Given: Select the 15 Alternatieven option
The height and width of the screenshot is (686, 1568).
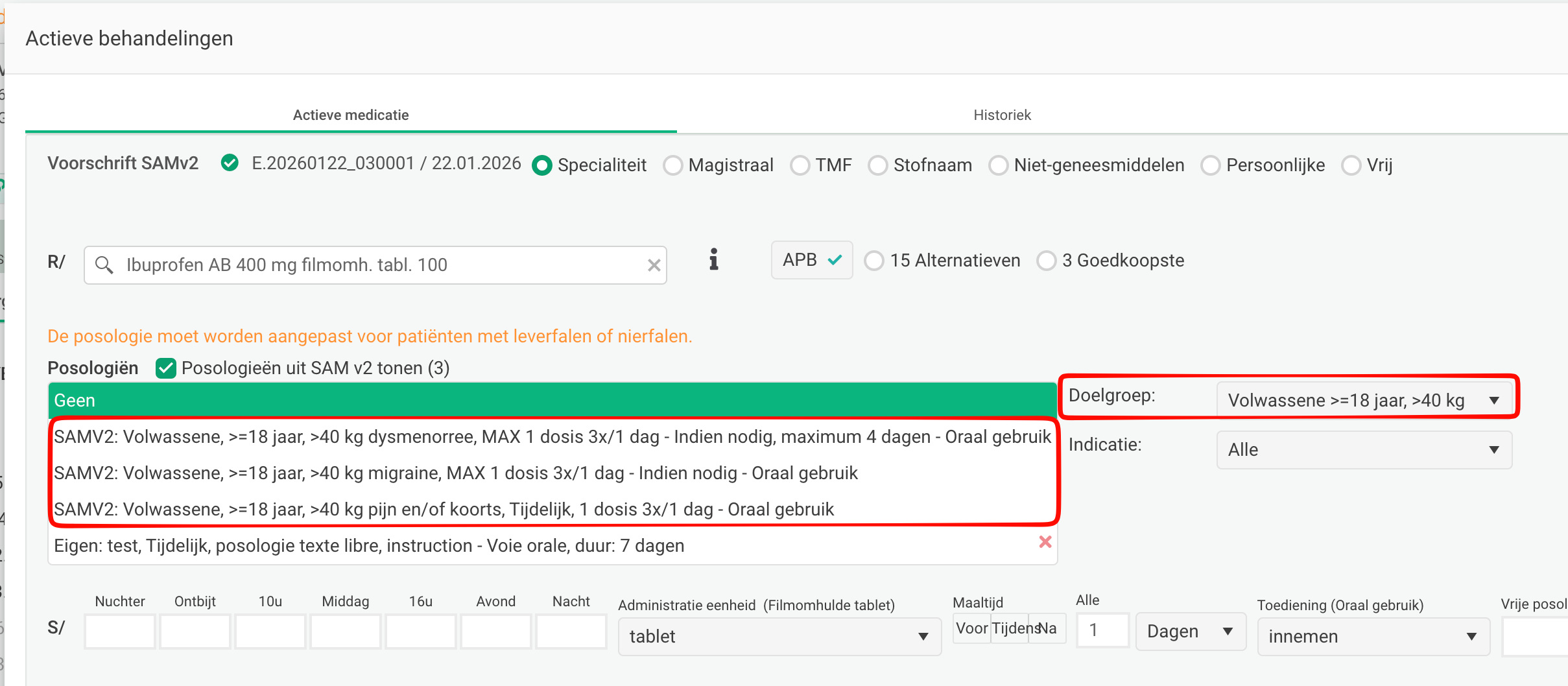Looking at the screenshot, I should point(874,261).
